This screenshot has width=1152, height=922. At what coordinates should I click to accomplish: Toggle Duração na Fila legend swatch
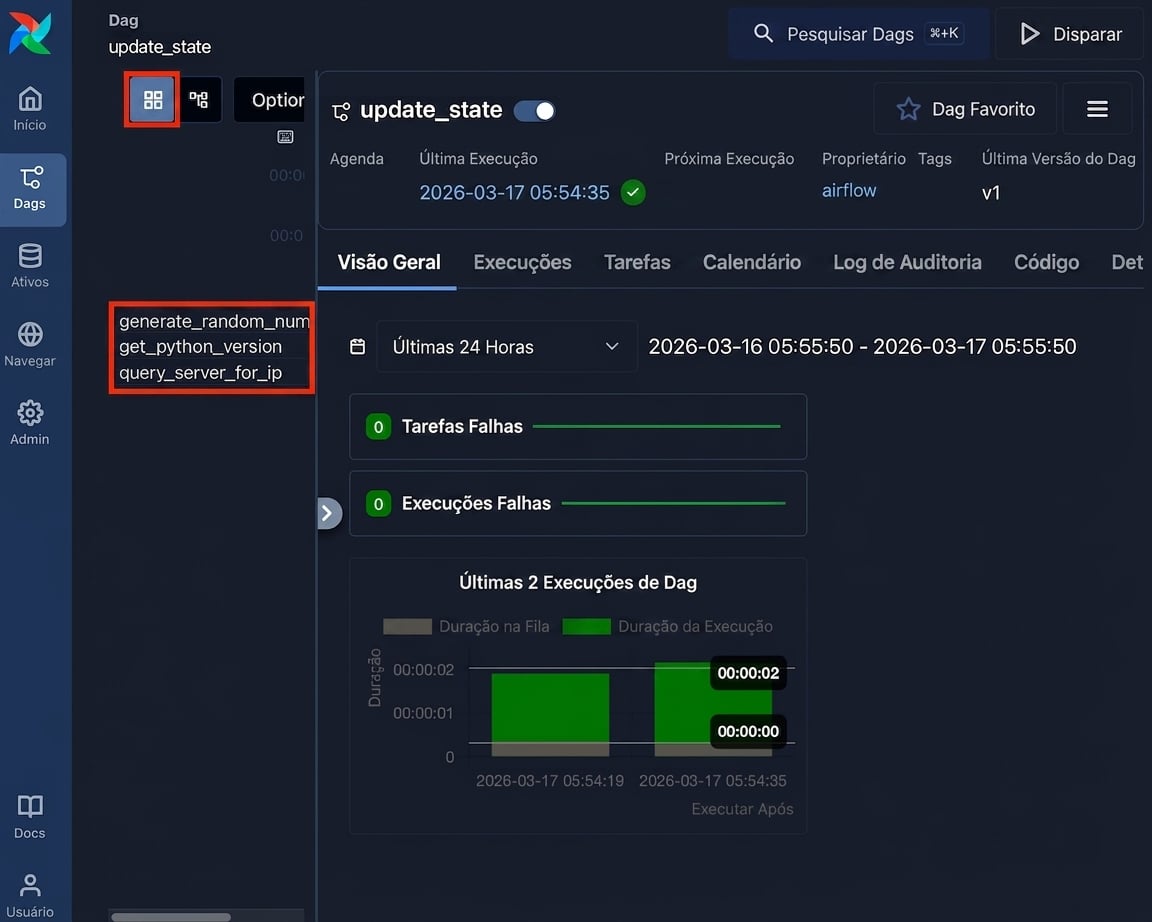point(407,627)
